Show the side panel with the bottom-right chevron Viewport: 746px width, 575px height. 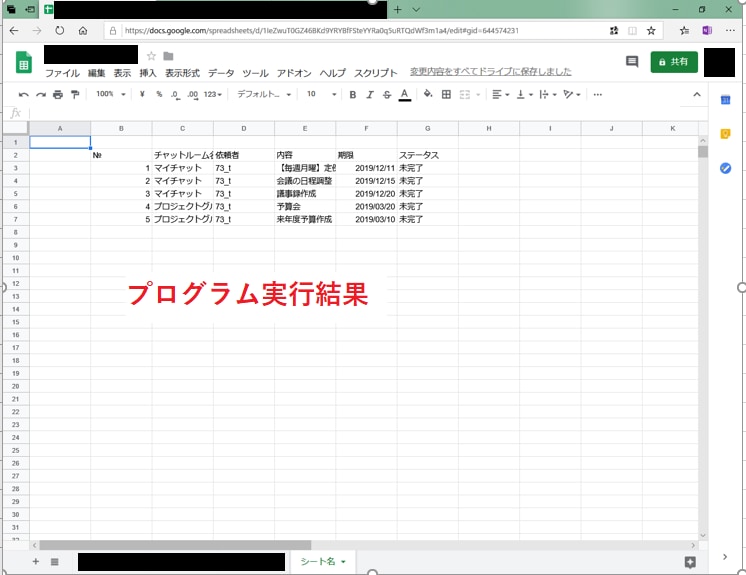(725, 556)
